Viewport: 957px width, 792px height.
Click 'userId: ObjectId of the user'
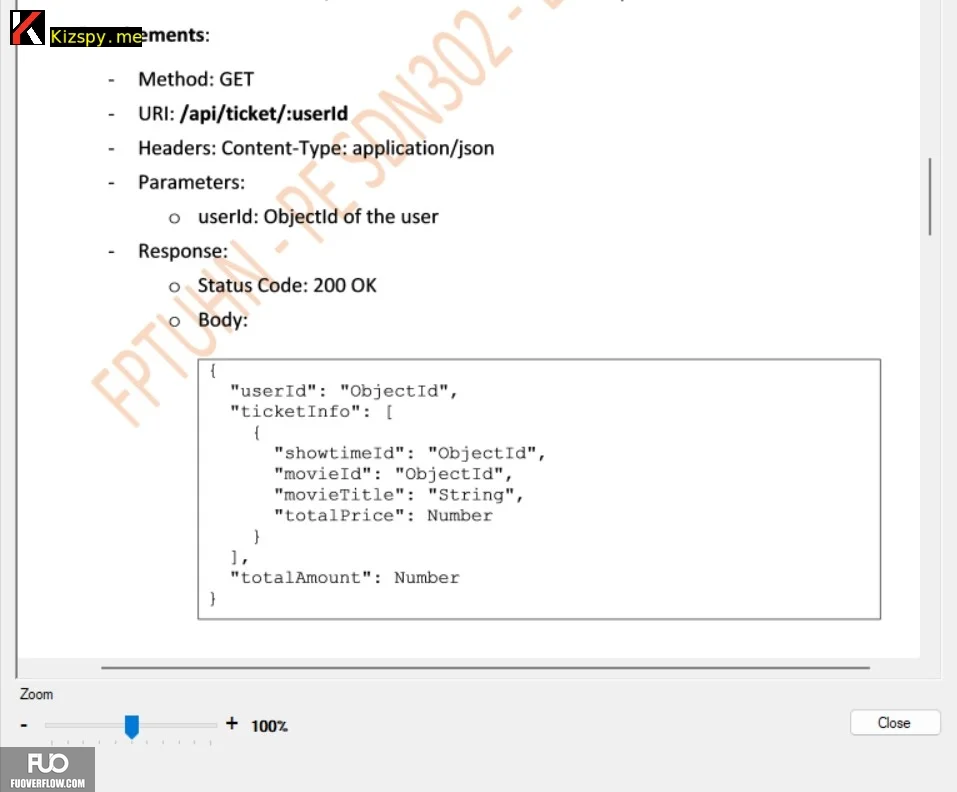(318, 217)
